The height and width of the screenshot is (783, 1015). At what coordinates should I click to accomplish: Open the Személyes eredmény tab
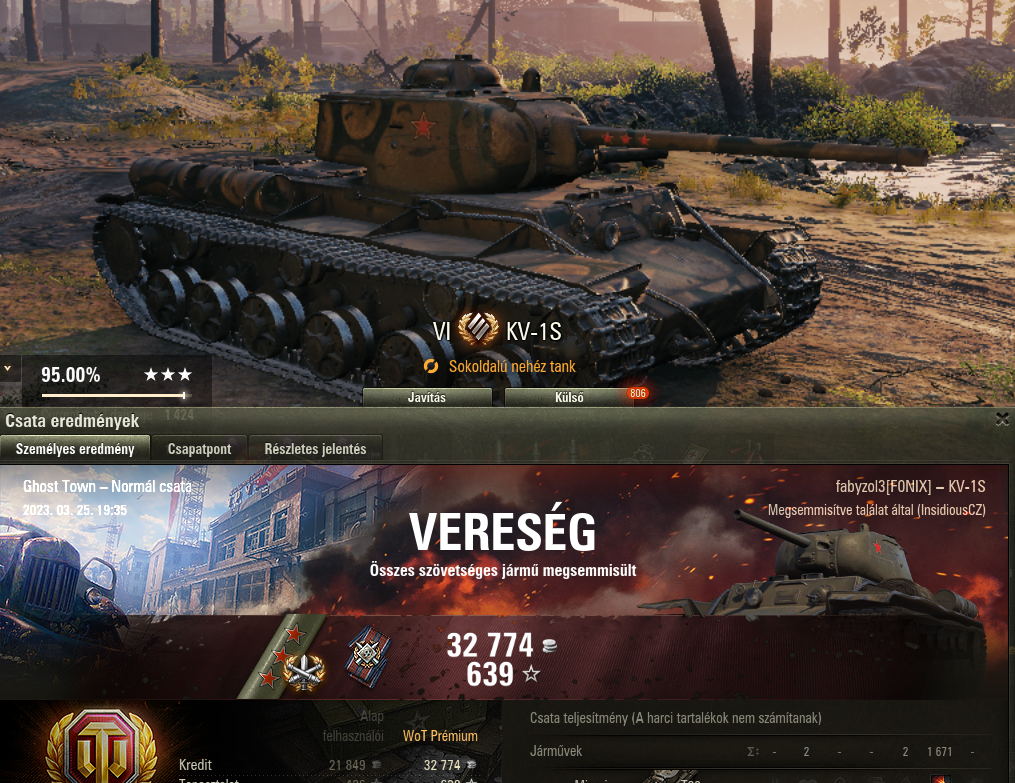[x=75, y=448]
